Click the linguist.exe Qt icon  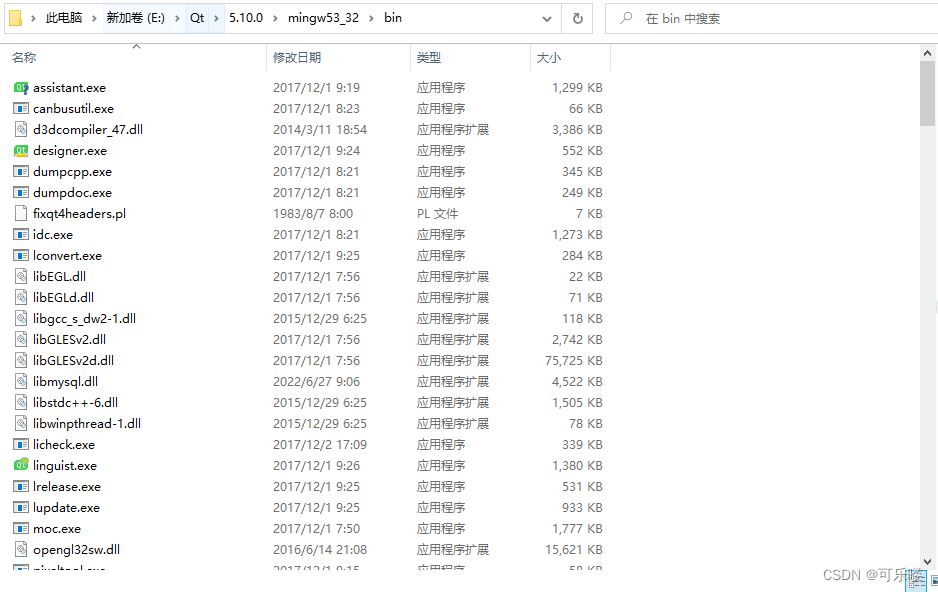coord(21,466)
